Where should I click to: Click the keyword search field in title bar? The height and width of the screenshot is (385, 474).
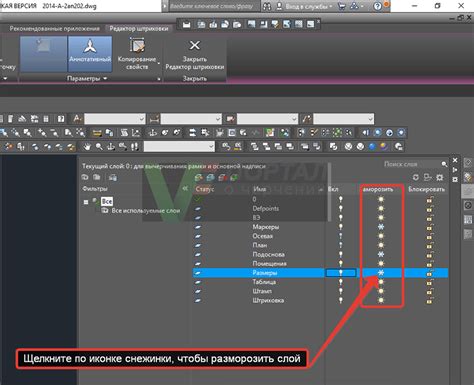(213, 6)
